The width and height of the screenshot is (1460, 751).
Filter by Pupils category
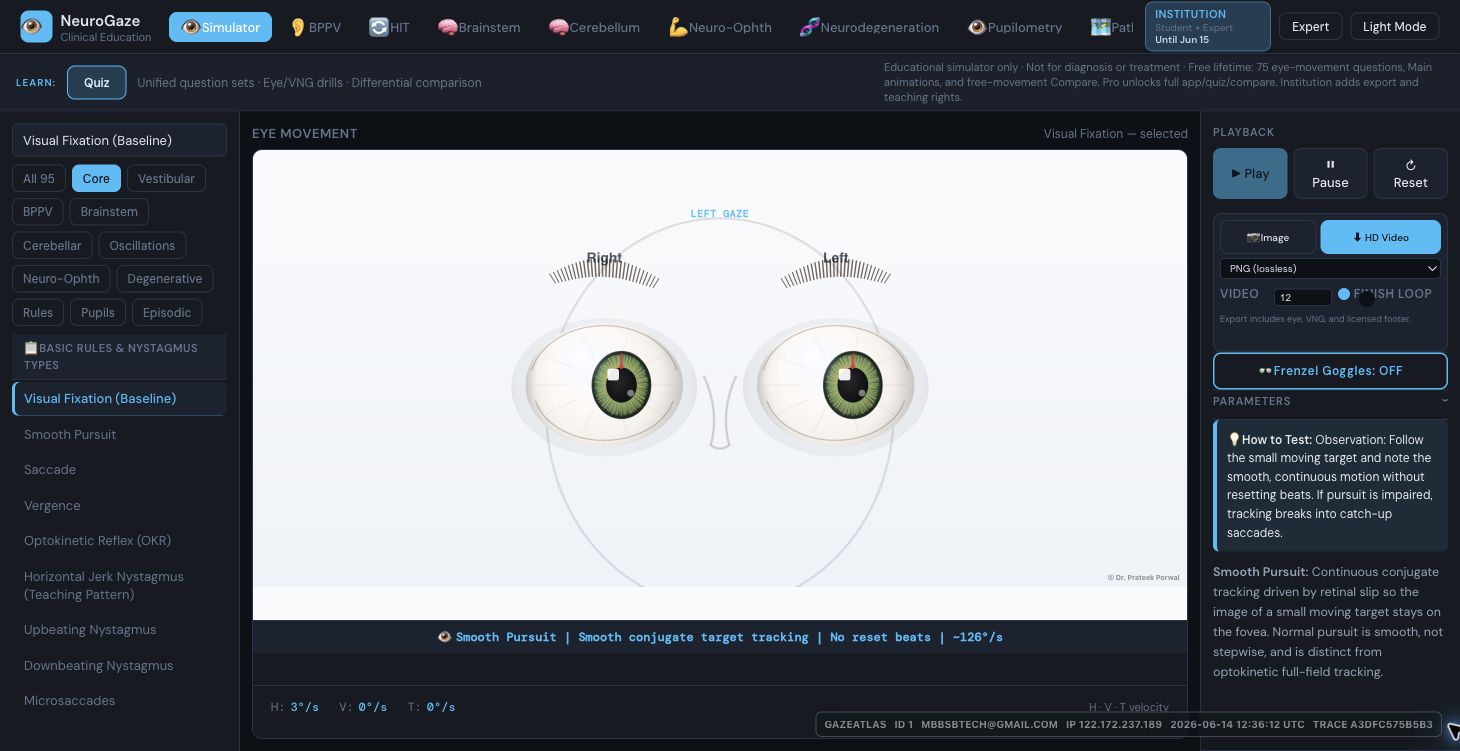pyautogui.click(x=98, y=312)
